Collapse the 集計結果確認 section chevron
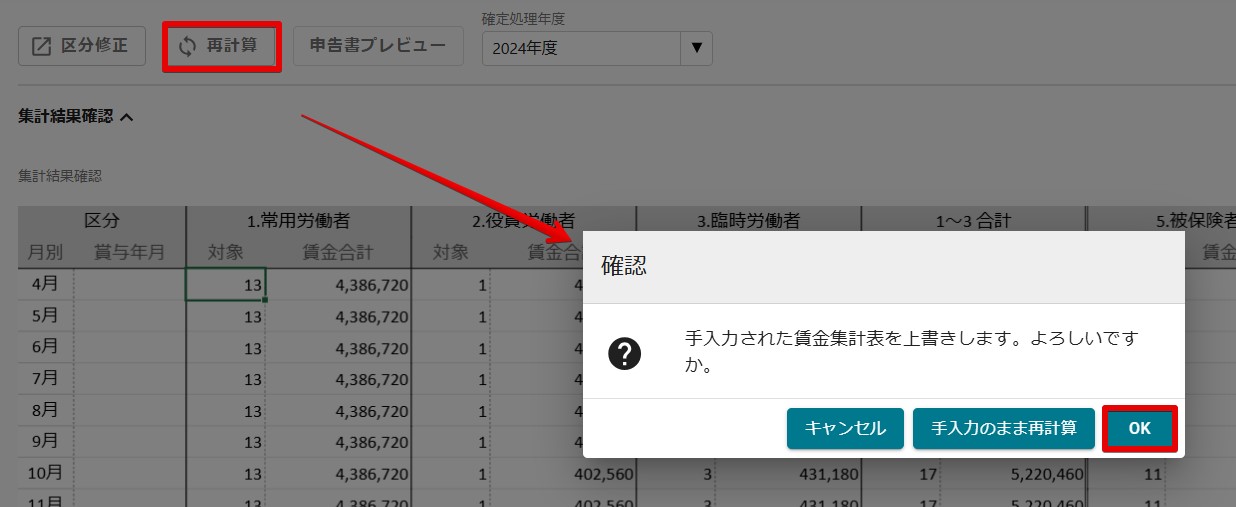The image size is (1236, 507). click(x=126, y=117)
